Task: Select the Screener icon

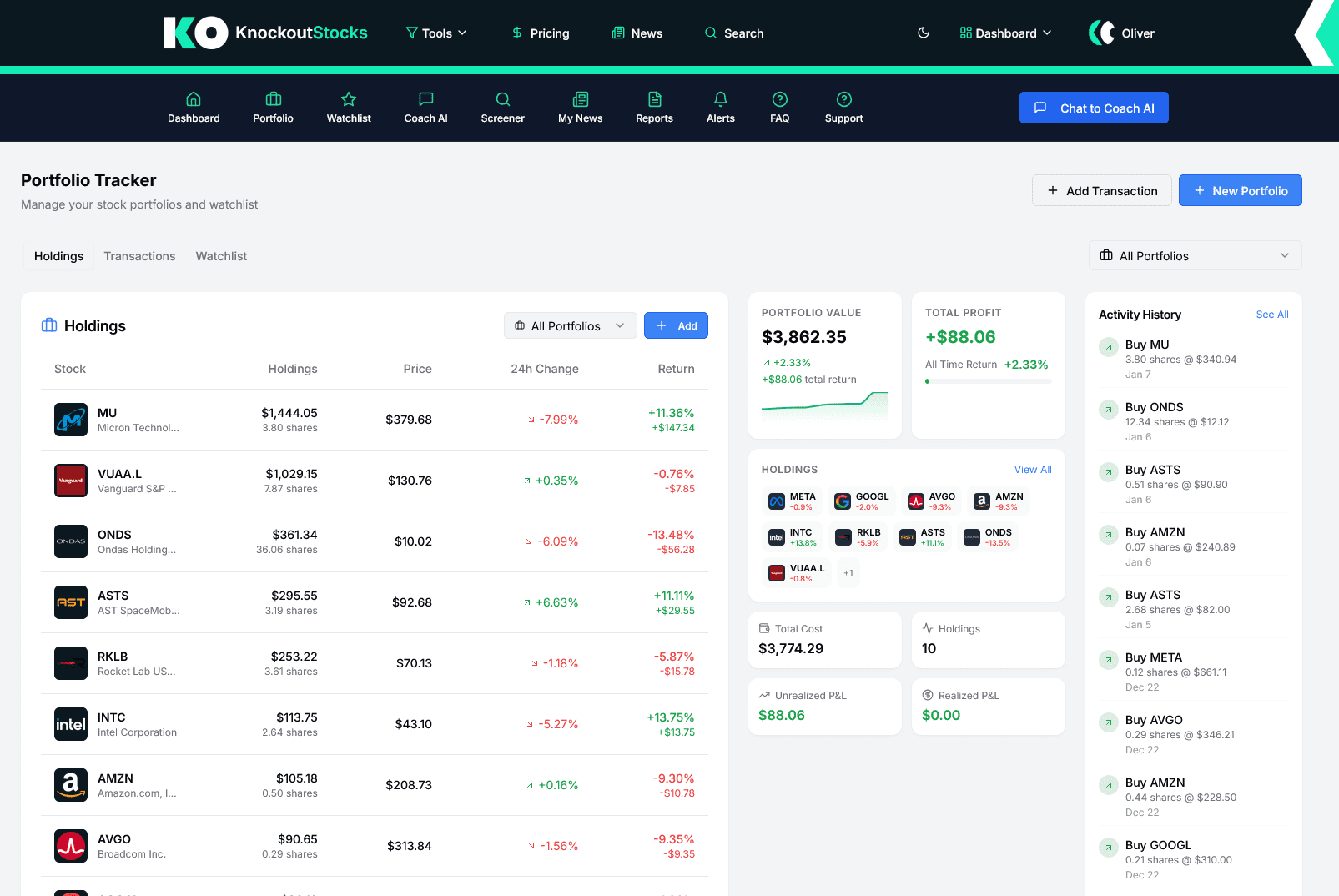Action: [x=502, y=98]
